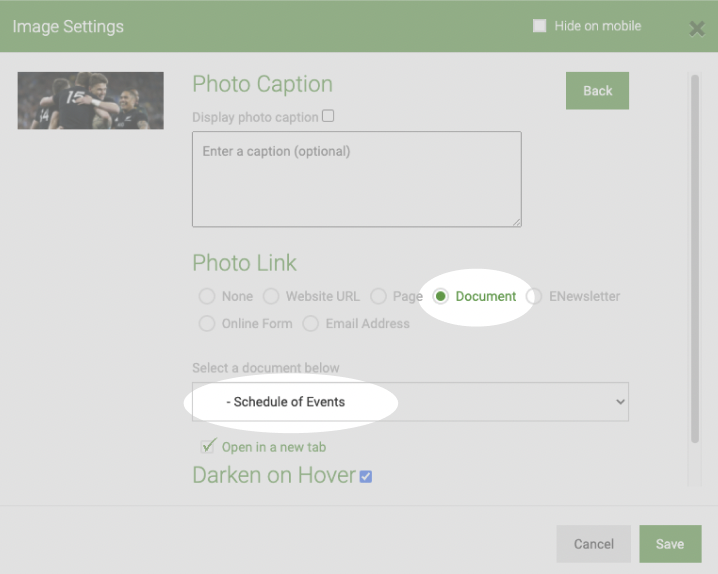
Task: Uncheck the Darken on Hover checkbox
Action: [x=365, y=477]
